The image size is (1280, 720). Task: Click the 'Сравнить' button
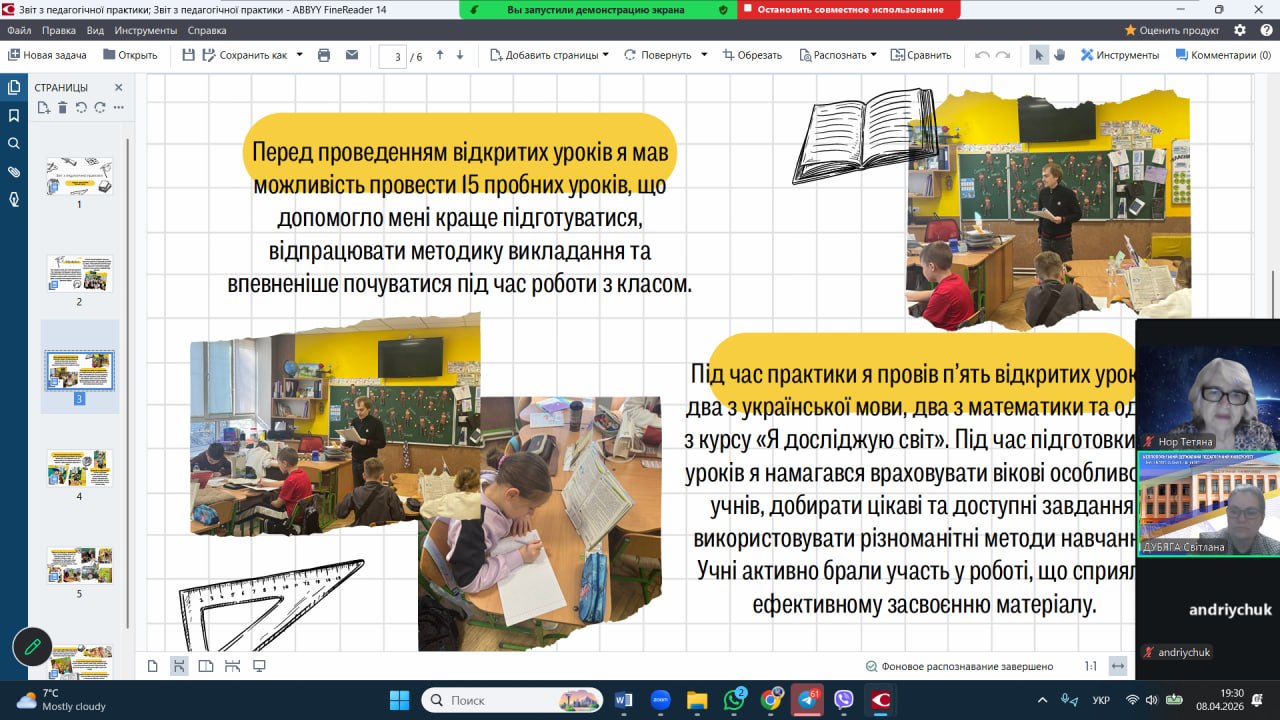coord(921,55)
